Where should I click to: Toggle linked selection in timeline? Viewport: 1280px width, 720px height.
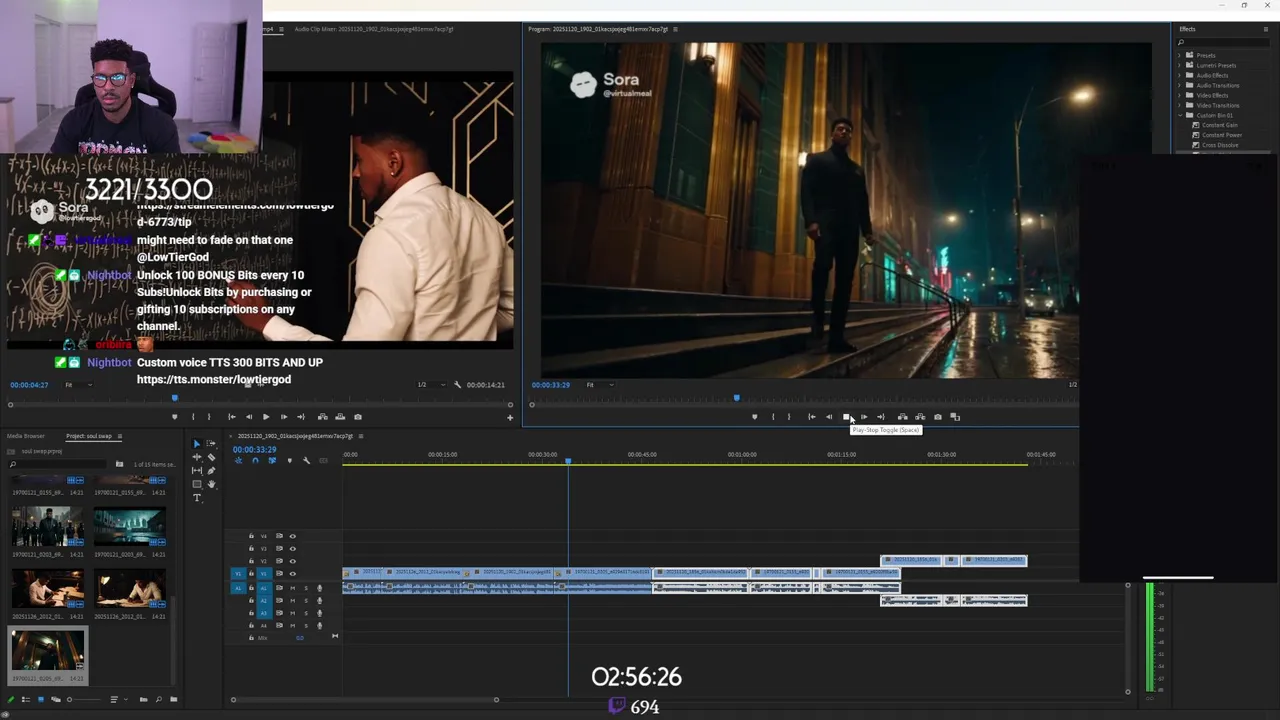[272, 461]
